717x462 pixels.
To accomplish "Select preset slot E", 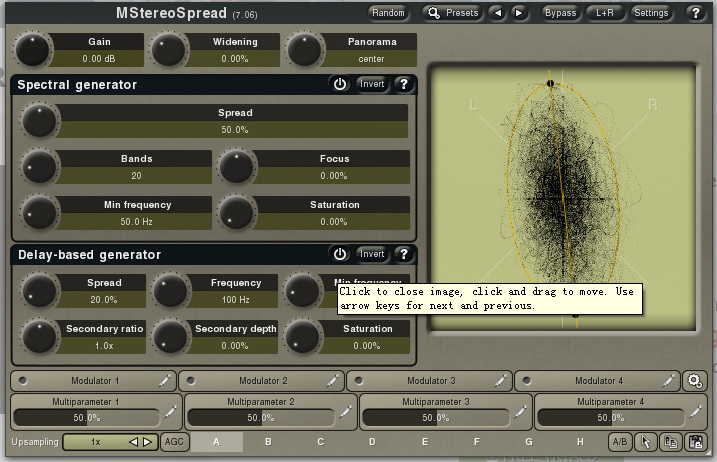I will click(425, 442).
